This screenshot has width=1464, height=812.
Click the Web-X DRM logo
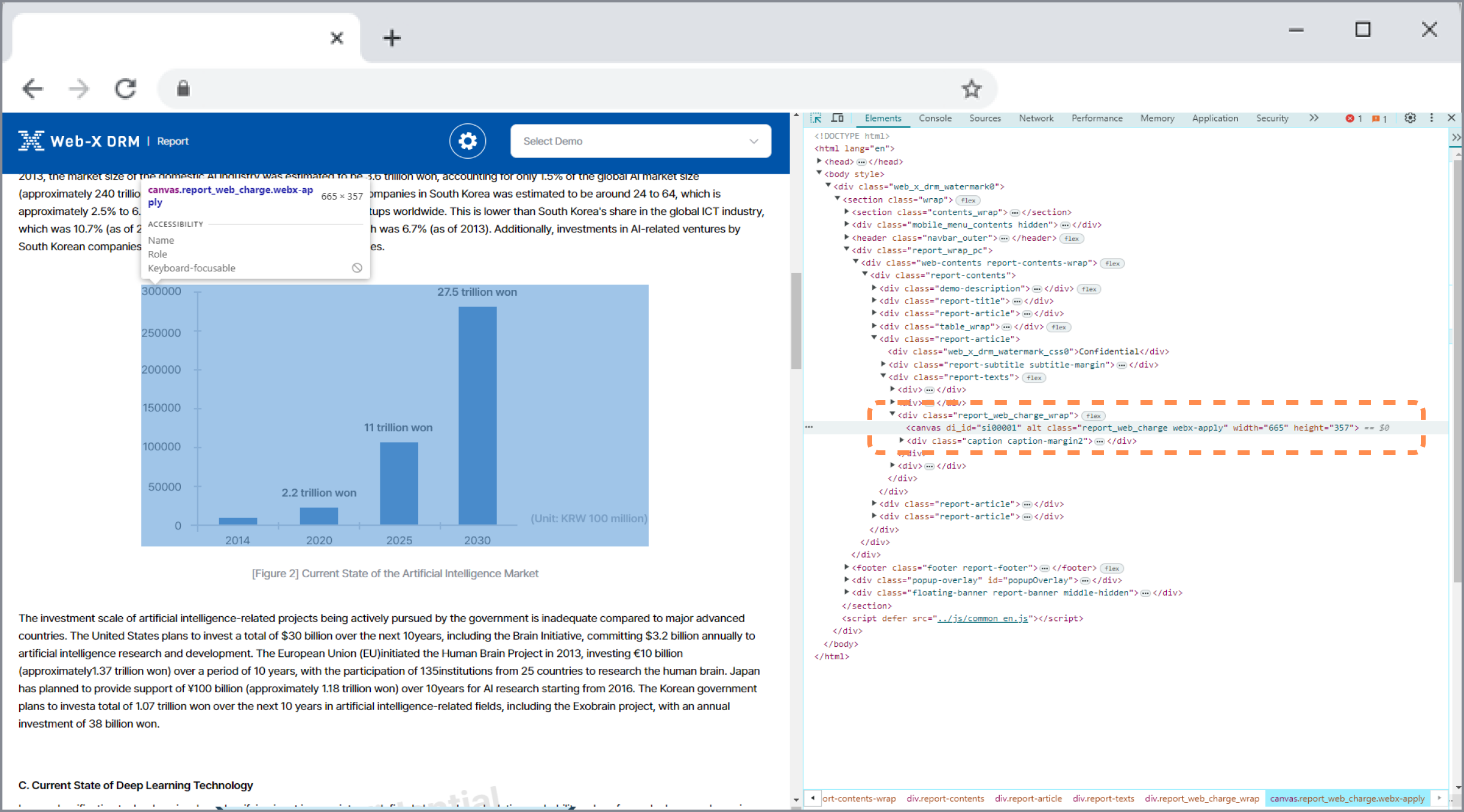(79, 141)
